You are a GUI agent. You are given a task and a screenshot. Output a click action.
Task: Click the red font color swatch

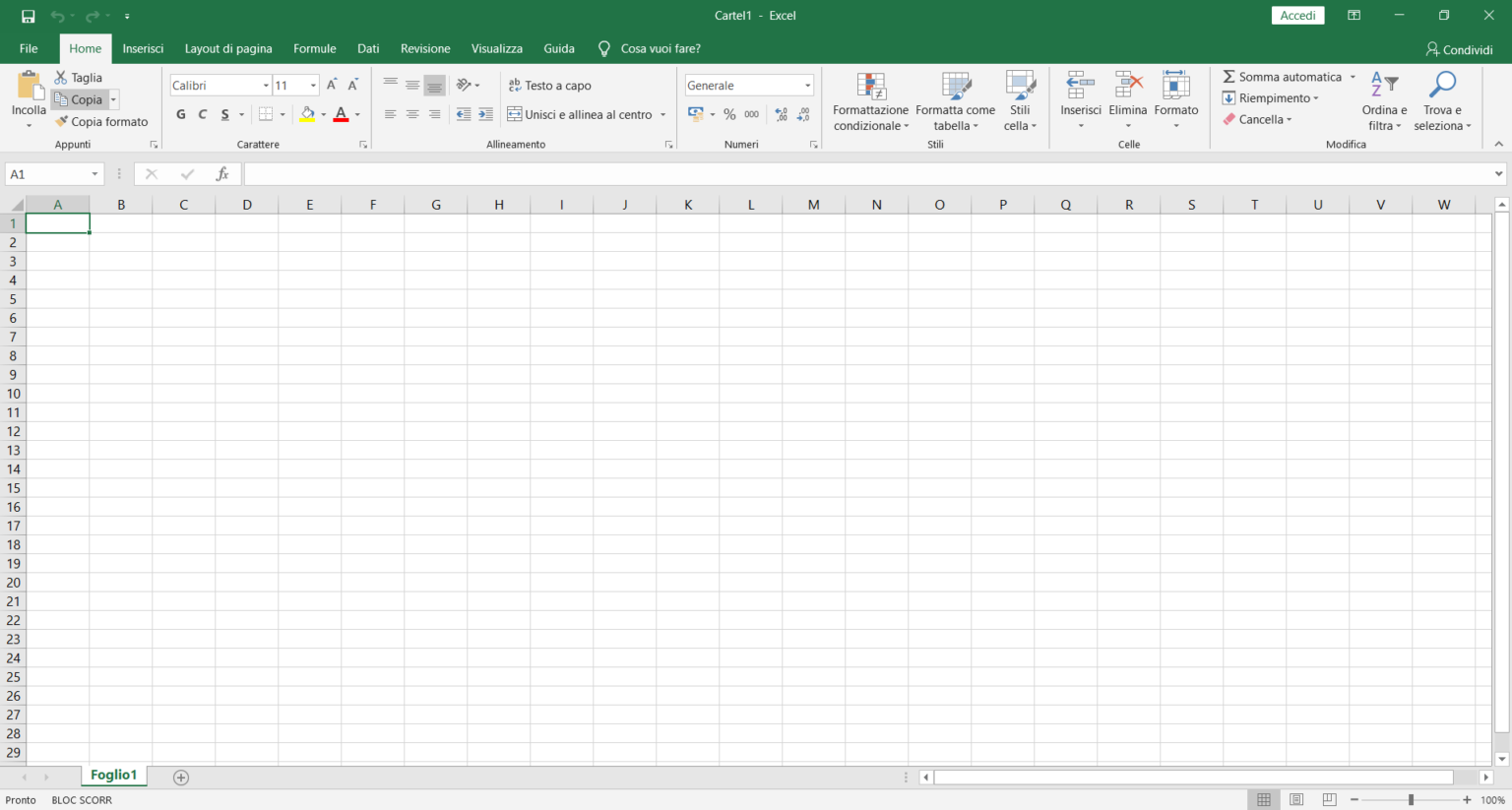[x=341, y=119]
